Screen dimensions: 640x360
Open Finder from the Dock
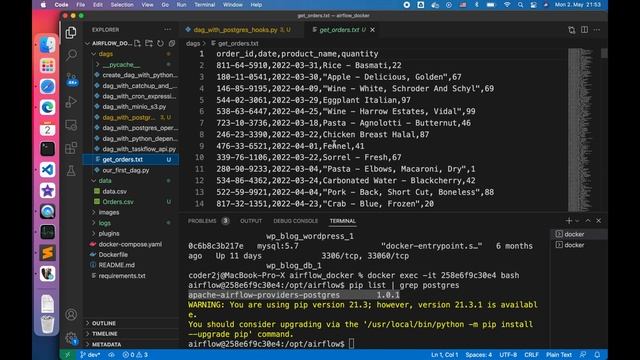pos(47,45)
